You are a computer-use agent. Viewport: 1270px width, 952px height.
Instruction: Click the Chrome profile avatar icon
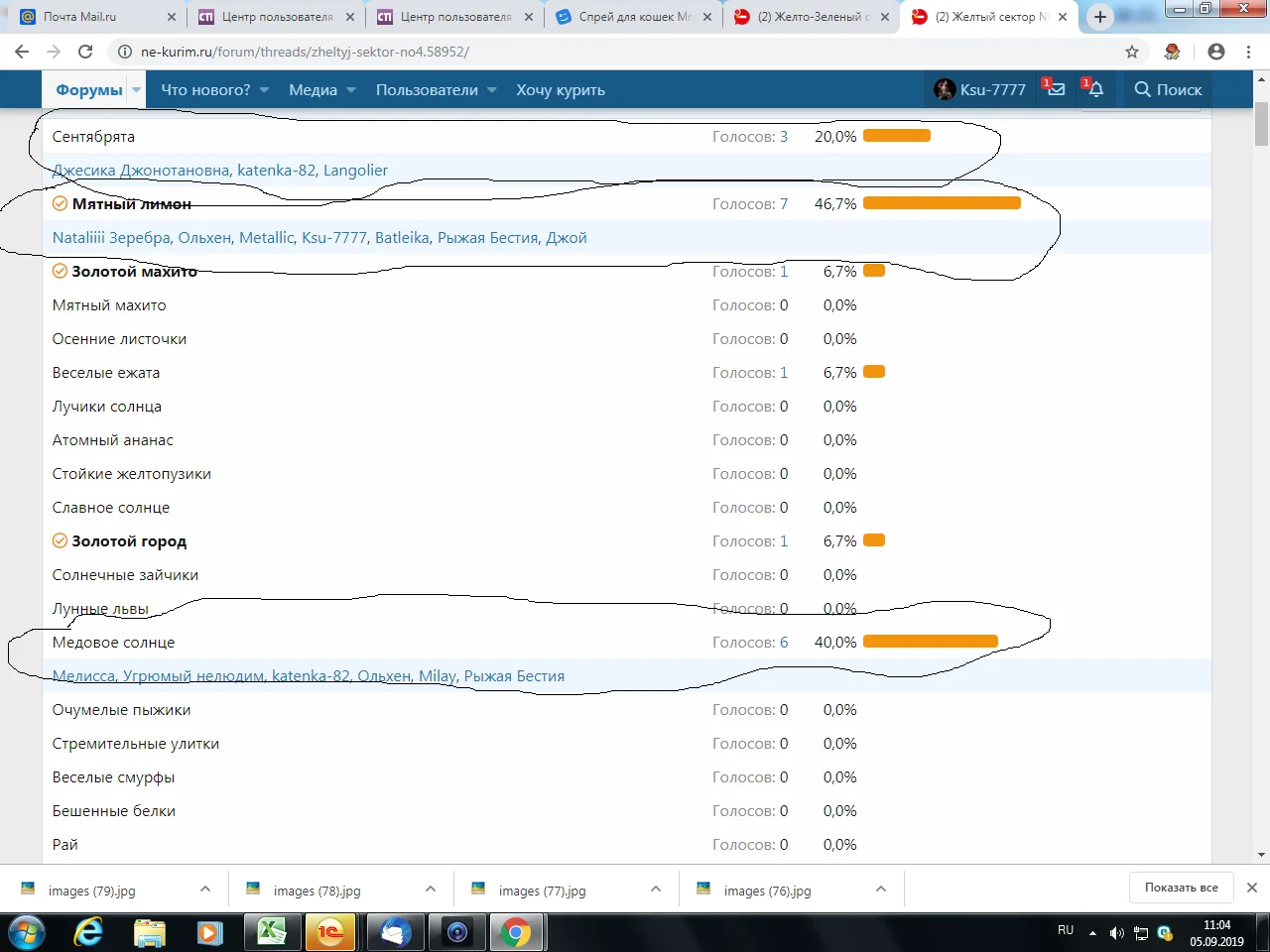[x=1216, y=52]
